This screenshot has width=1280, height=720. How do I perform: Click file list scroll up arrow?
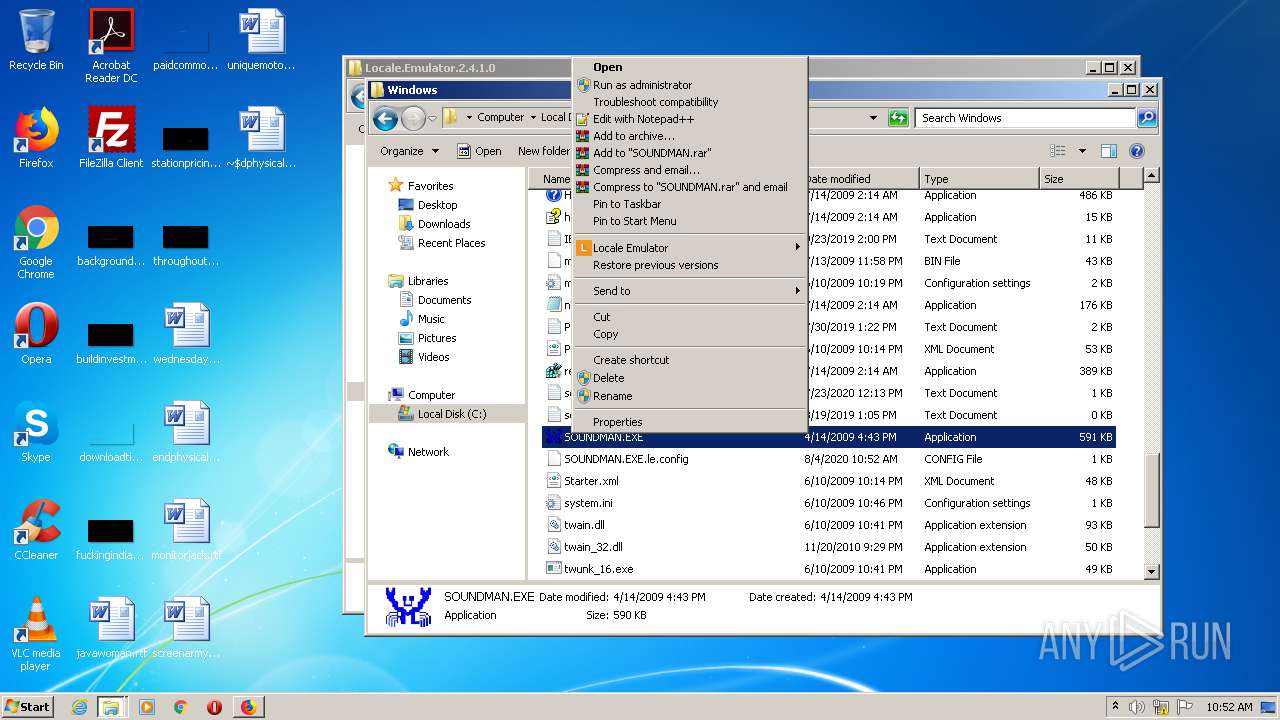coord(1152,176)
